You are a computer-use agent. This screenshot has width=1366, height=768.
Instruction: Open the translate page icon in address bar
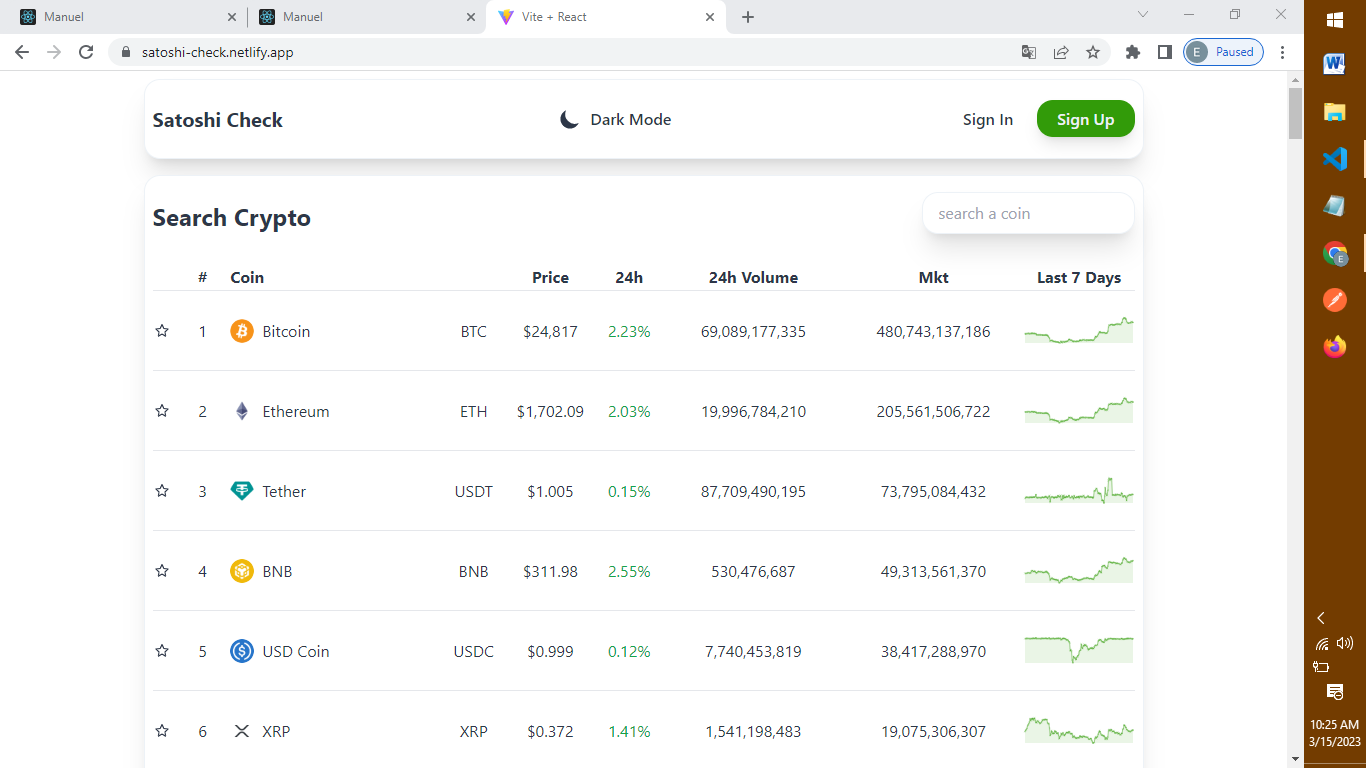(x=1029, y=52)
